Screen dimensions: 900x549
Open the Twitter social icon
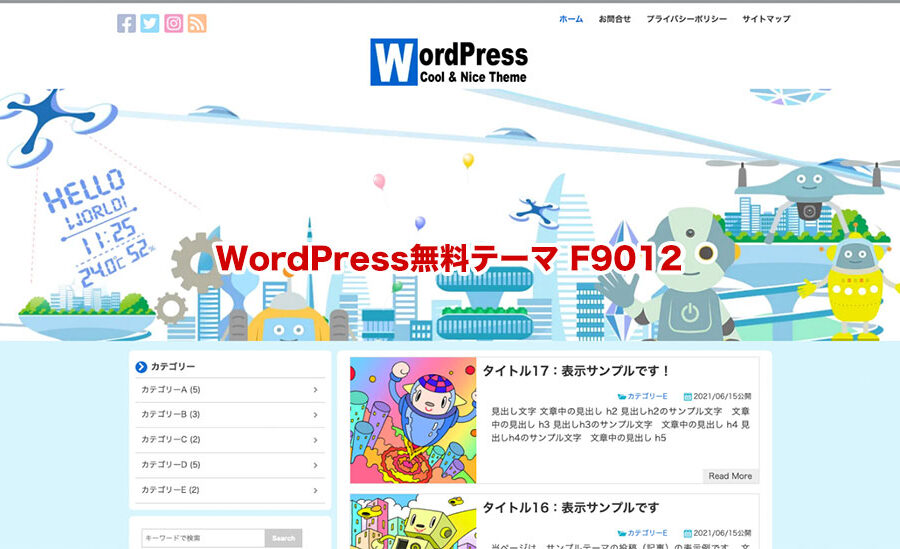click(150, 24)
